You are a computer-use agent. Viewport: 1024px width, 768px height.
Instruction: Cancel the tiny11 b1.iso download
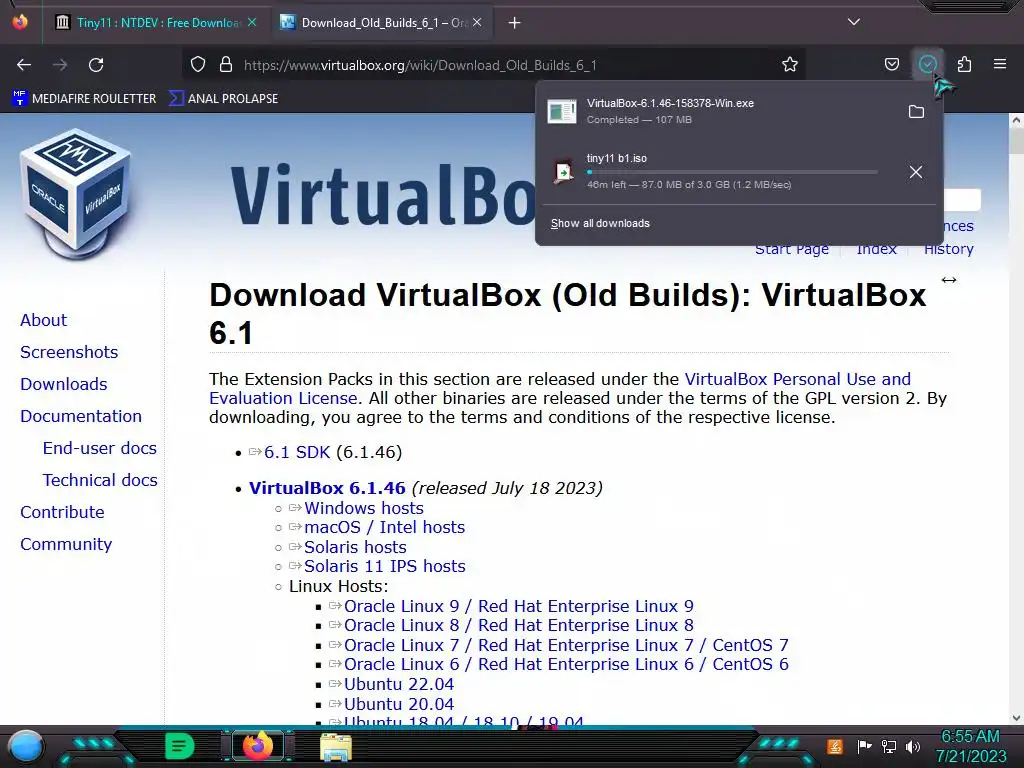pos(916,172)
